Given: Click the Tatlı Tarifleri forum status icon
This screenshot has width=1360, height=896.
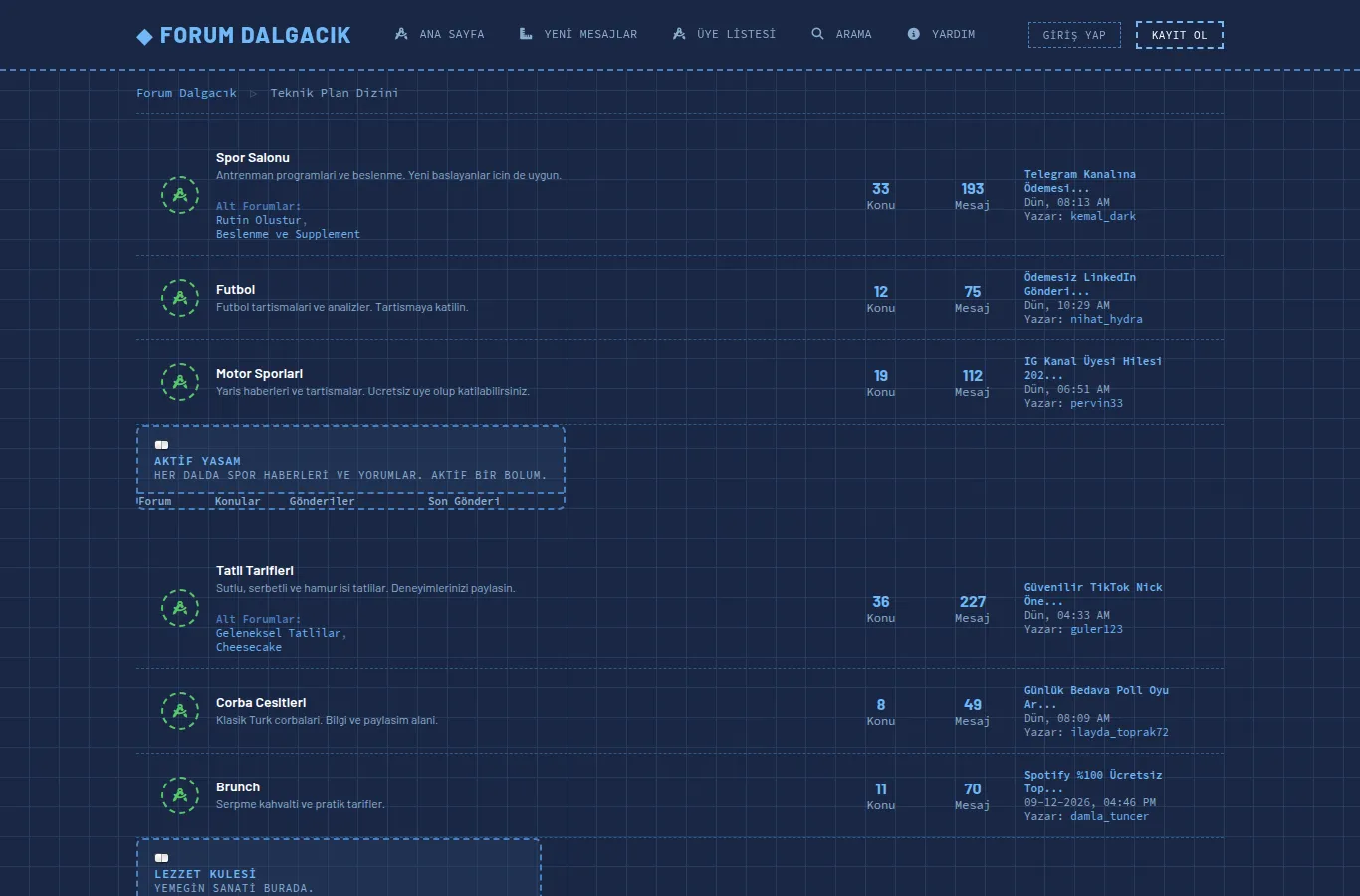Looking at the screenshot, I should tap(180, 608).
